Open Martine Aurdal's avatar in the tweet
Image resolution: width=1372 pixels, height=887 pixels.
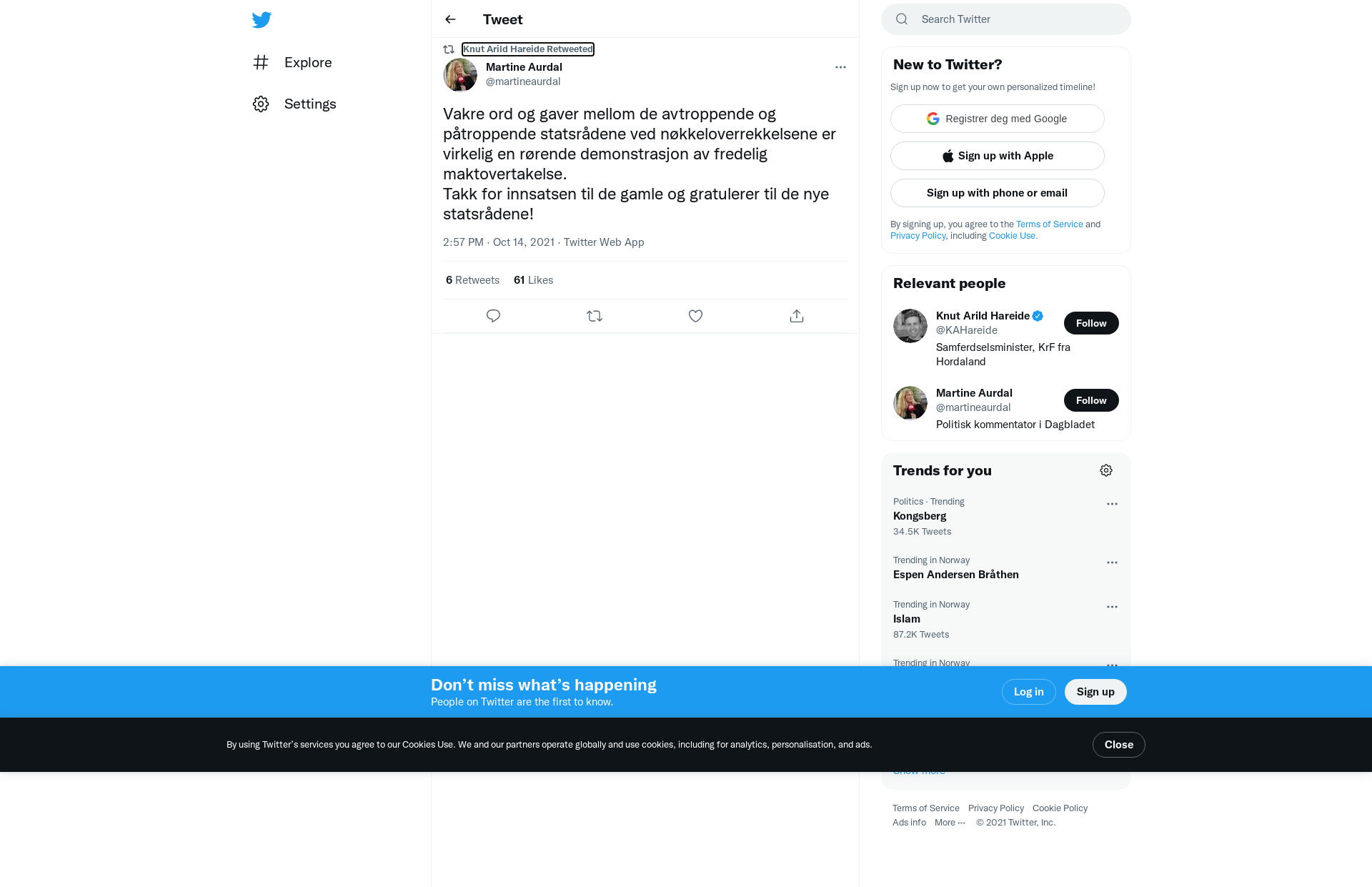tap(460, 74)
